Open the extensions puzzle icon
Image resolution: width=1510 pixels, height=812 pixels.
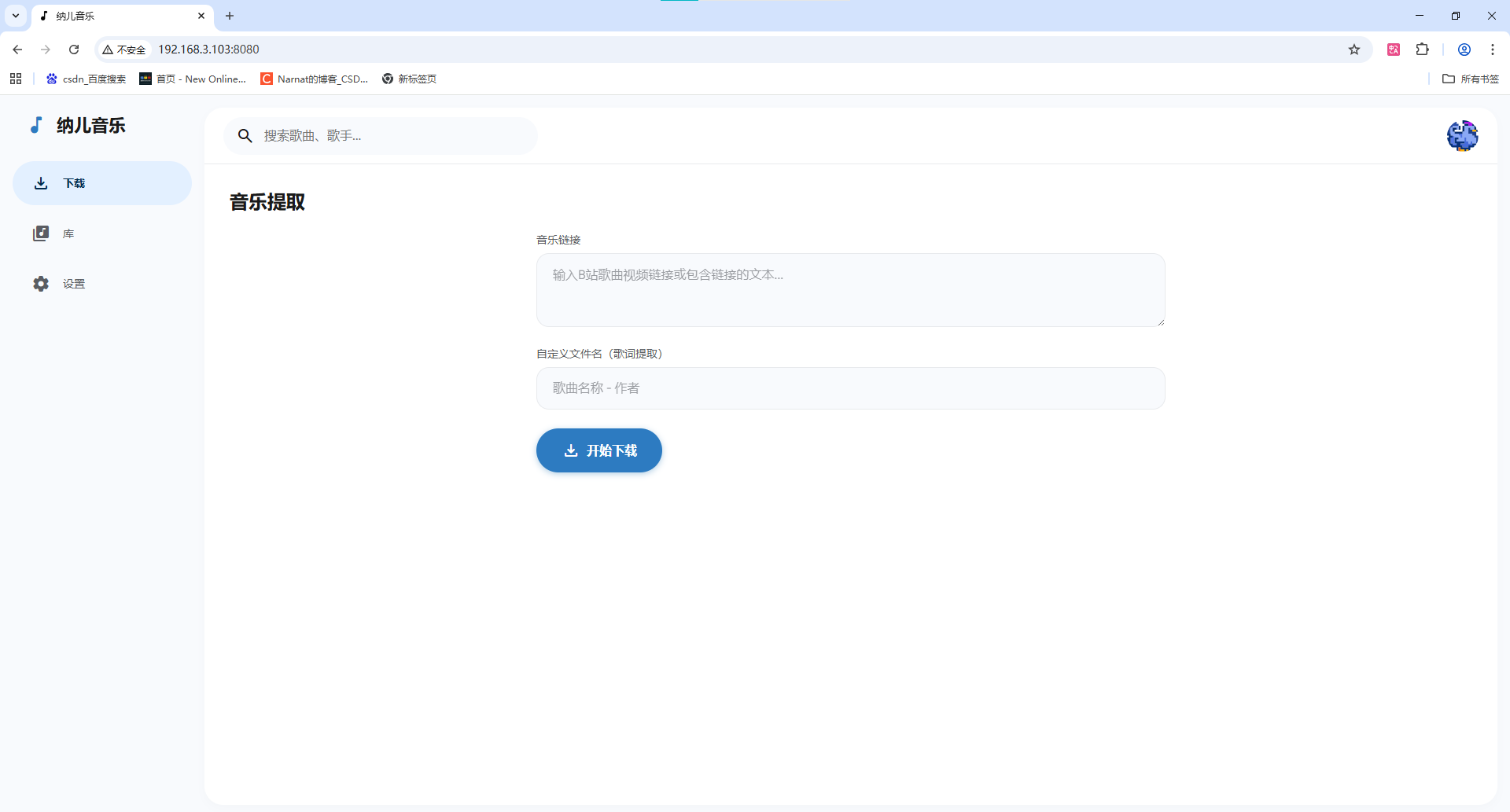point(1423,50)
